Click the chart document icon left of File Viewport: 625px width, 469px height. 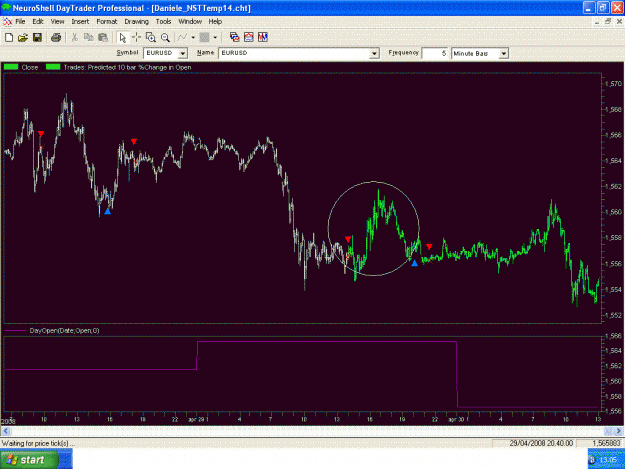pos(7,22)
